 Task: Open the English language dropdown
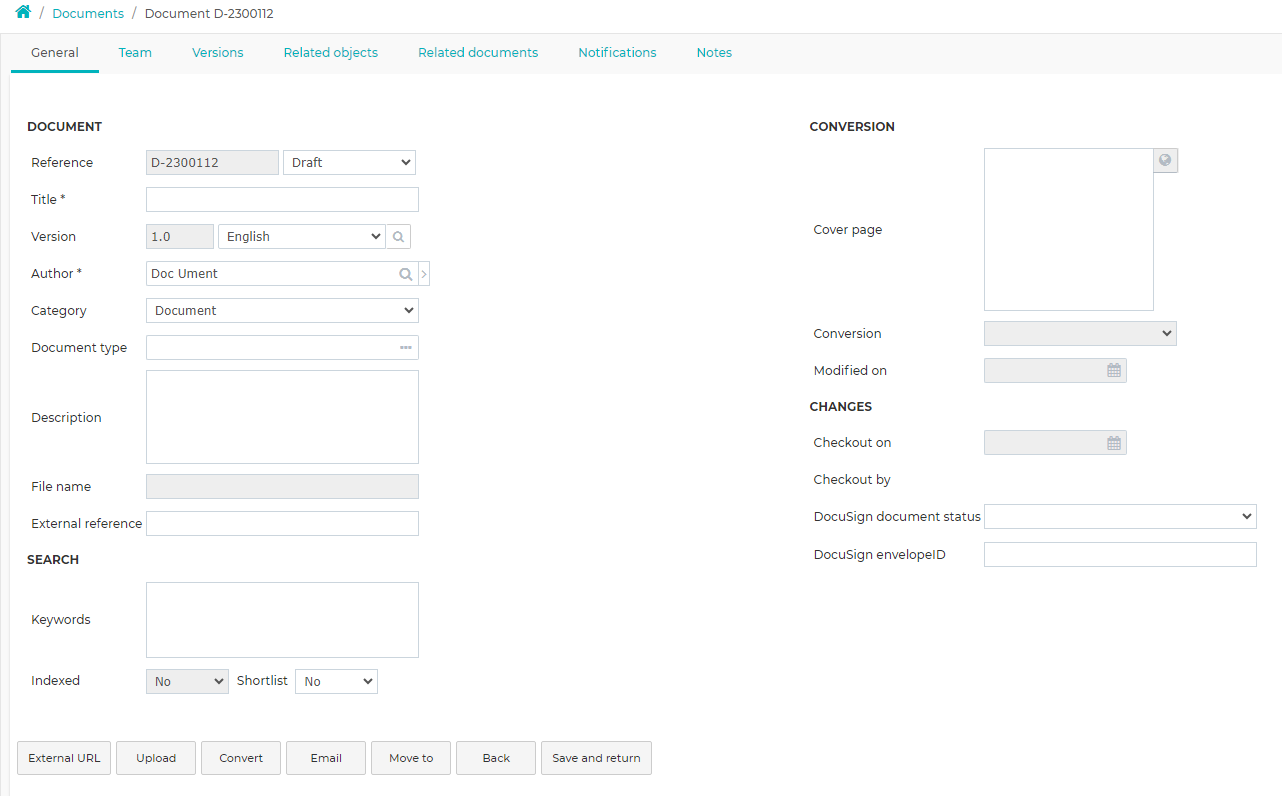pos(301,237)
